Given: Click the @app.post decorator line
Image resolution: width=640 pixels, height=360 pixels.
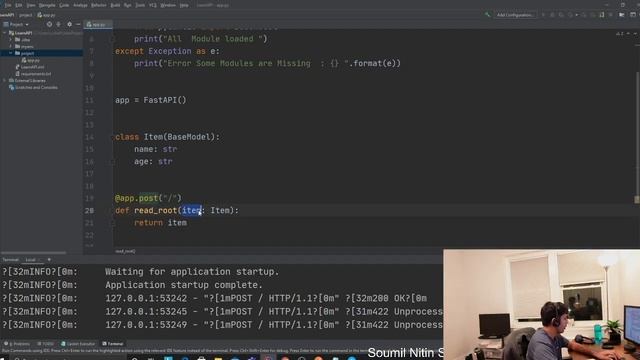Looking at the screenshot, I should click(x=148, y=198).
